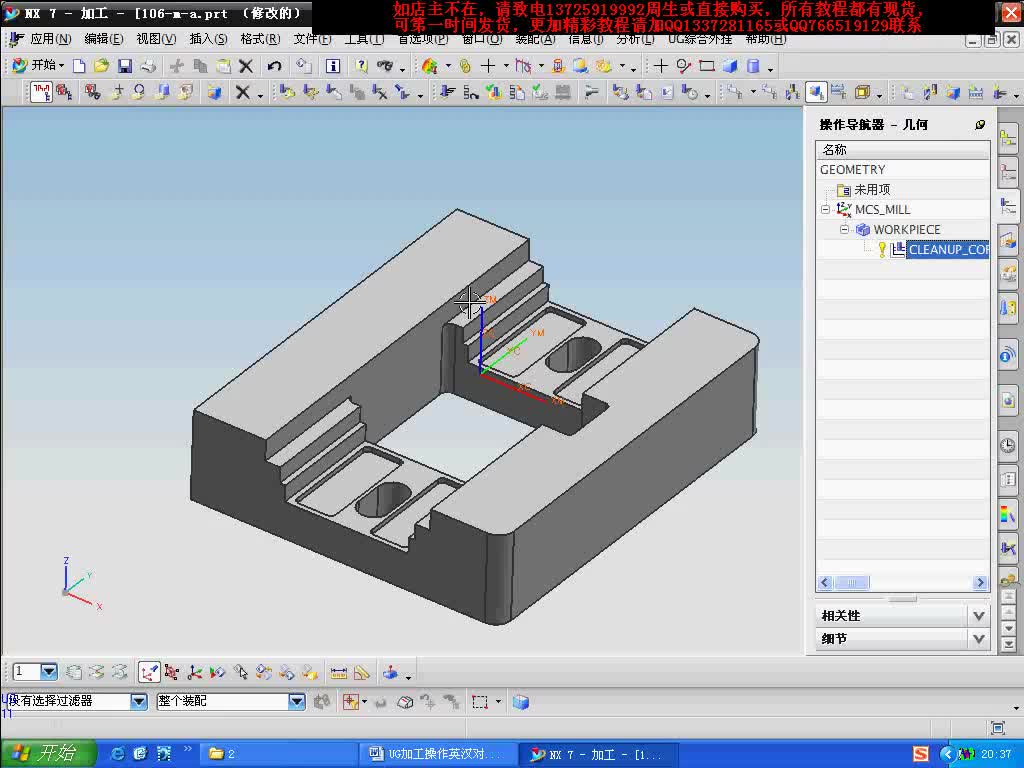Click the measure distance ruler icon
The height and width of the screenshot is (768, 1024).
pyautogui.click(x=338, y=672)
